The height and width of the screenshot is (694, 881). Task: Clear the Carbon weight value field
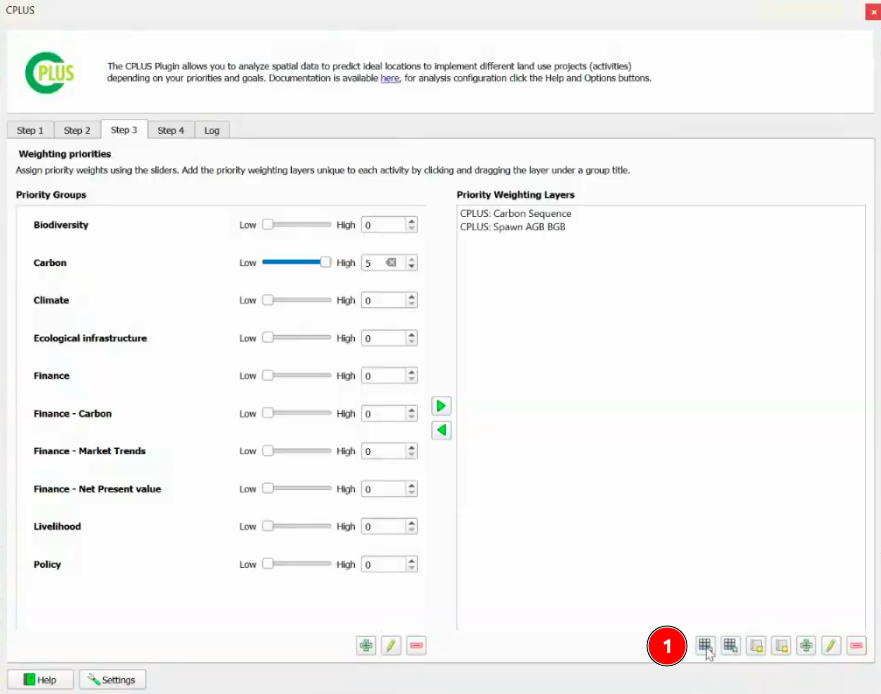(392, 263)
